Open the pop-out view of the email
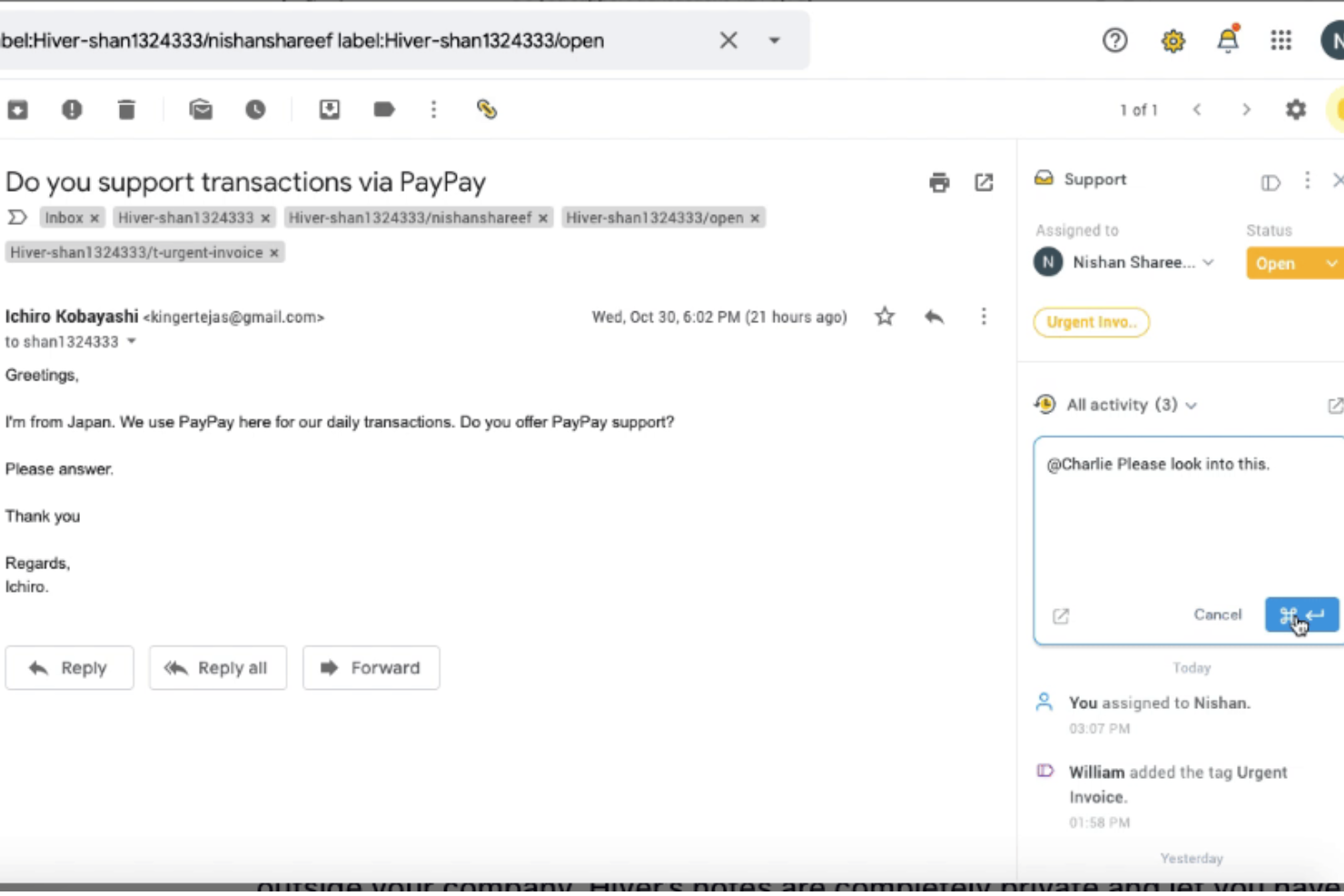The width and height of the screenshot is (1344, 896). point(984,182)
